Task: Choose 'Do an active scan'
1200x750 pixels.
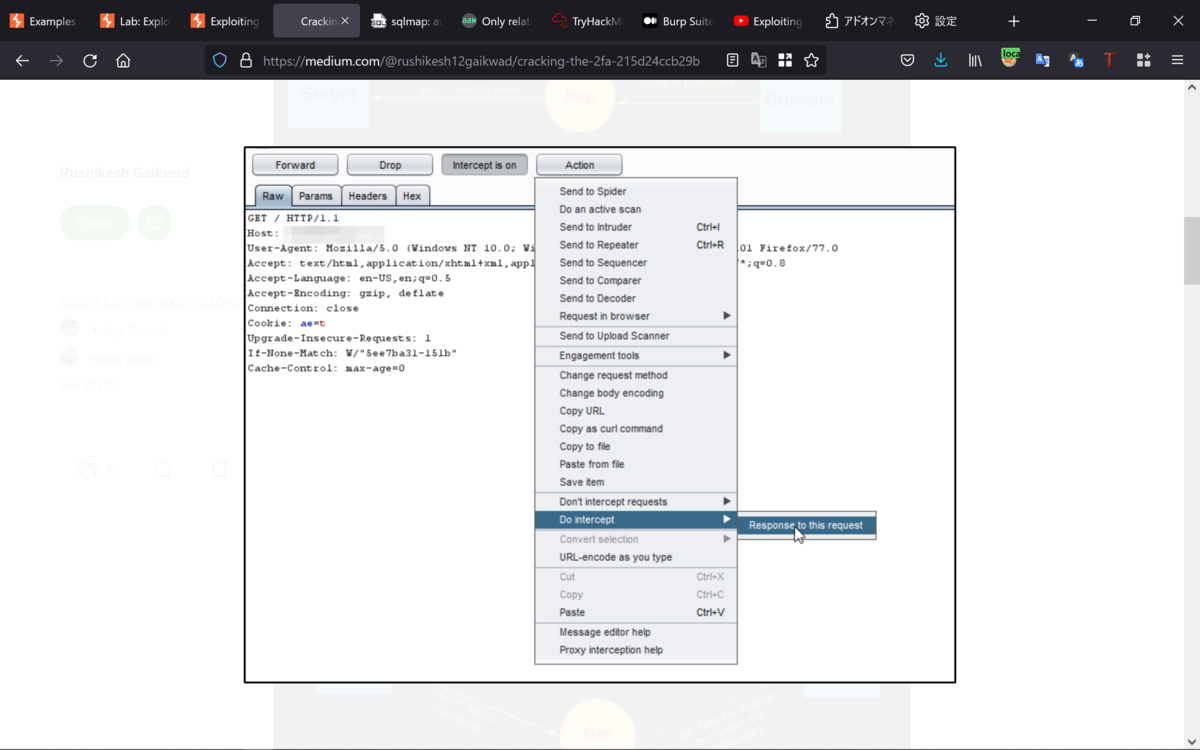Action: [x=636, y=209]
